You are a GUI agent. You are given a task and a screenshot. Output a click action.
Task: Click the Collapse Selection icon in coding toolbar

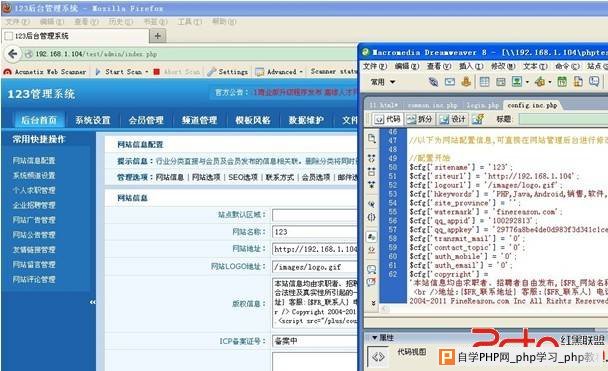(371, 171)
